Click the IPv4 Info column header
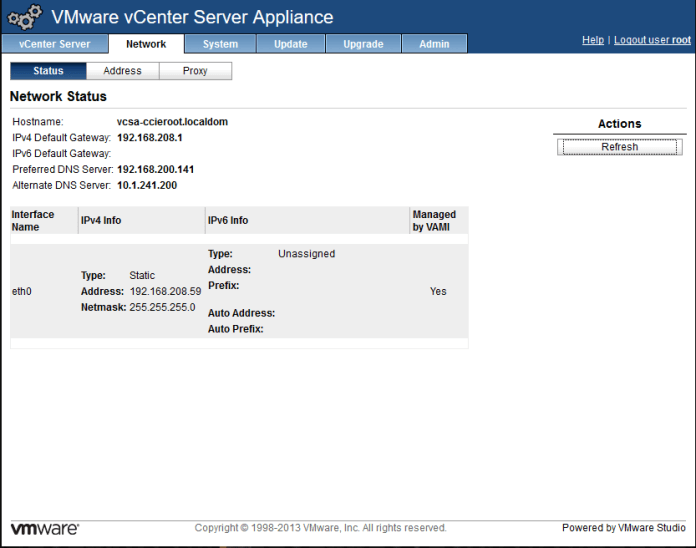Viewport: 696px width, 548px height. click(x=101, y=221)
